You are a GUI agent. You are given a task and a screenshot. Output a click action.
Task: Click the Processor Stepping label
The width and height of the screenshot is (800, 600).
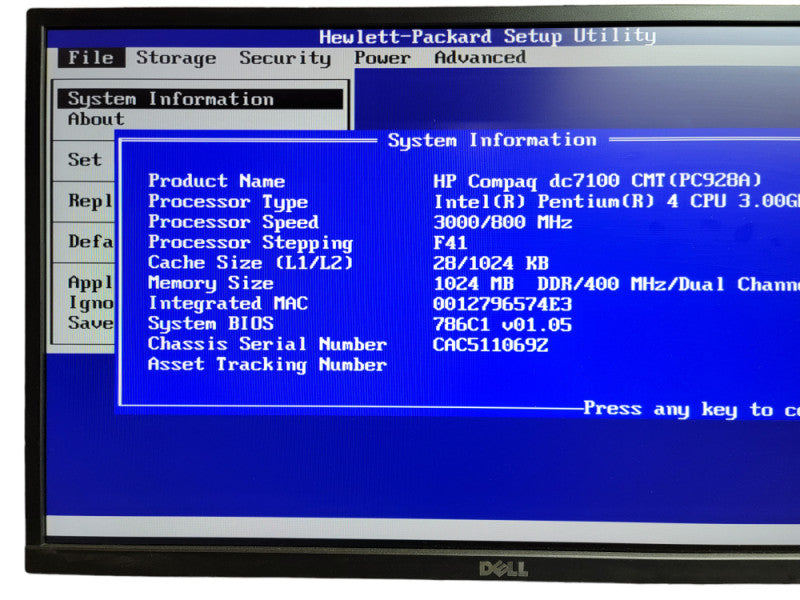[x=251, y=243]
